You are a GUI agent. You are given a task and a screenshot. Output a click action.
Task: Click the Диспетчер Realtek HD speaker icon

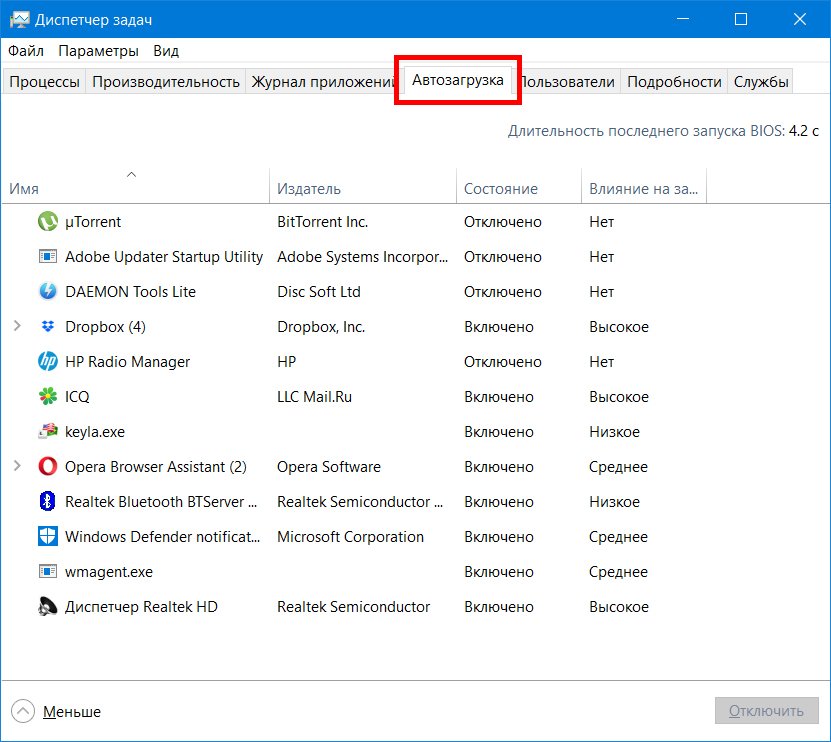click(x=47, y=607)
